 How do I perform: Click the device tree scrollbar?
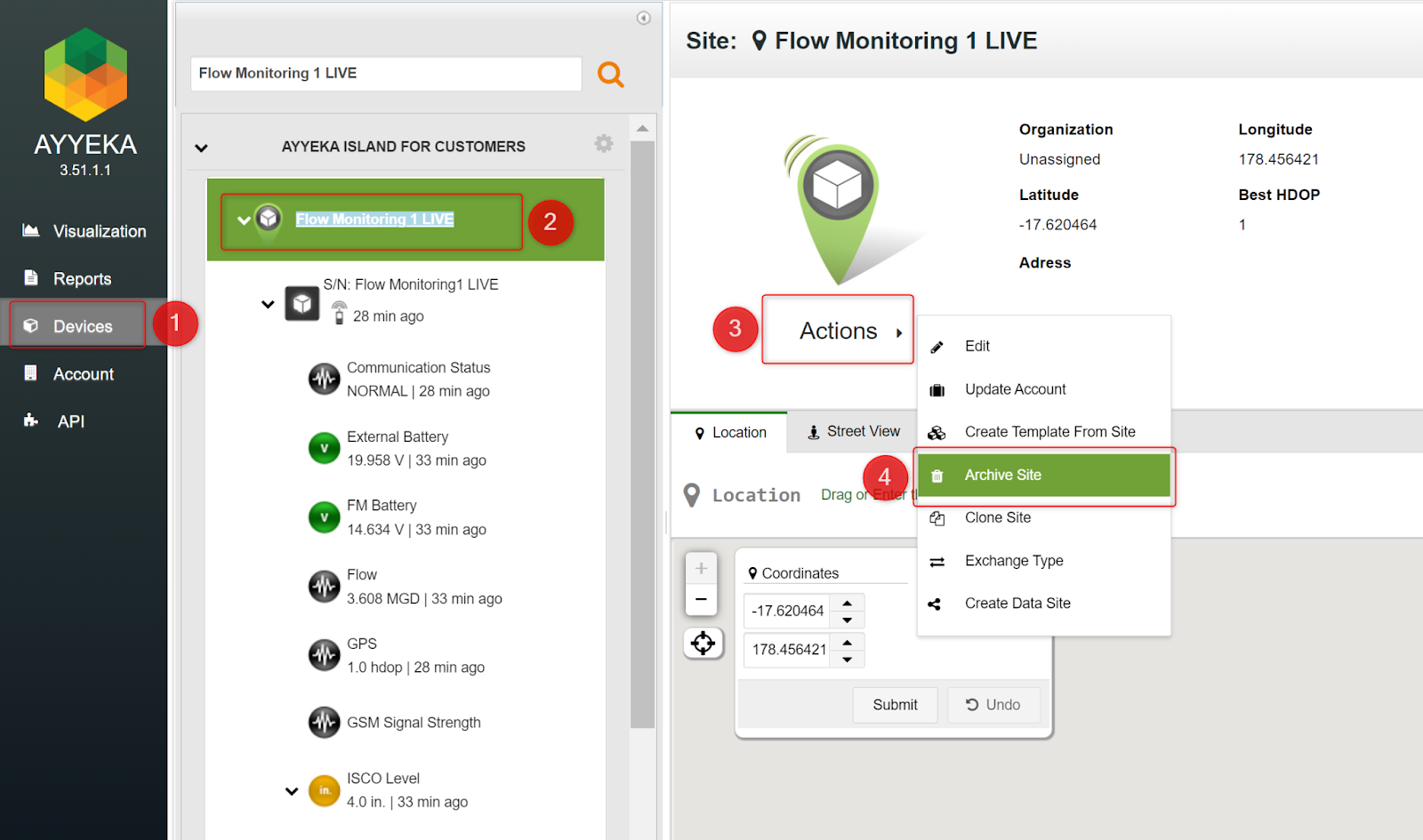pyautogui.click(x=642, y=434)
